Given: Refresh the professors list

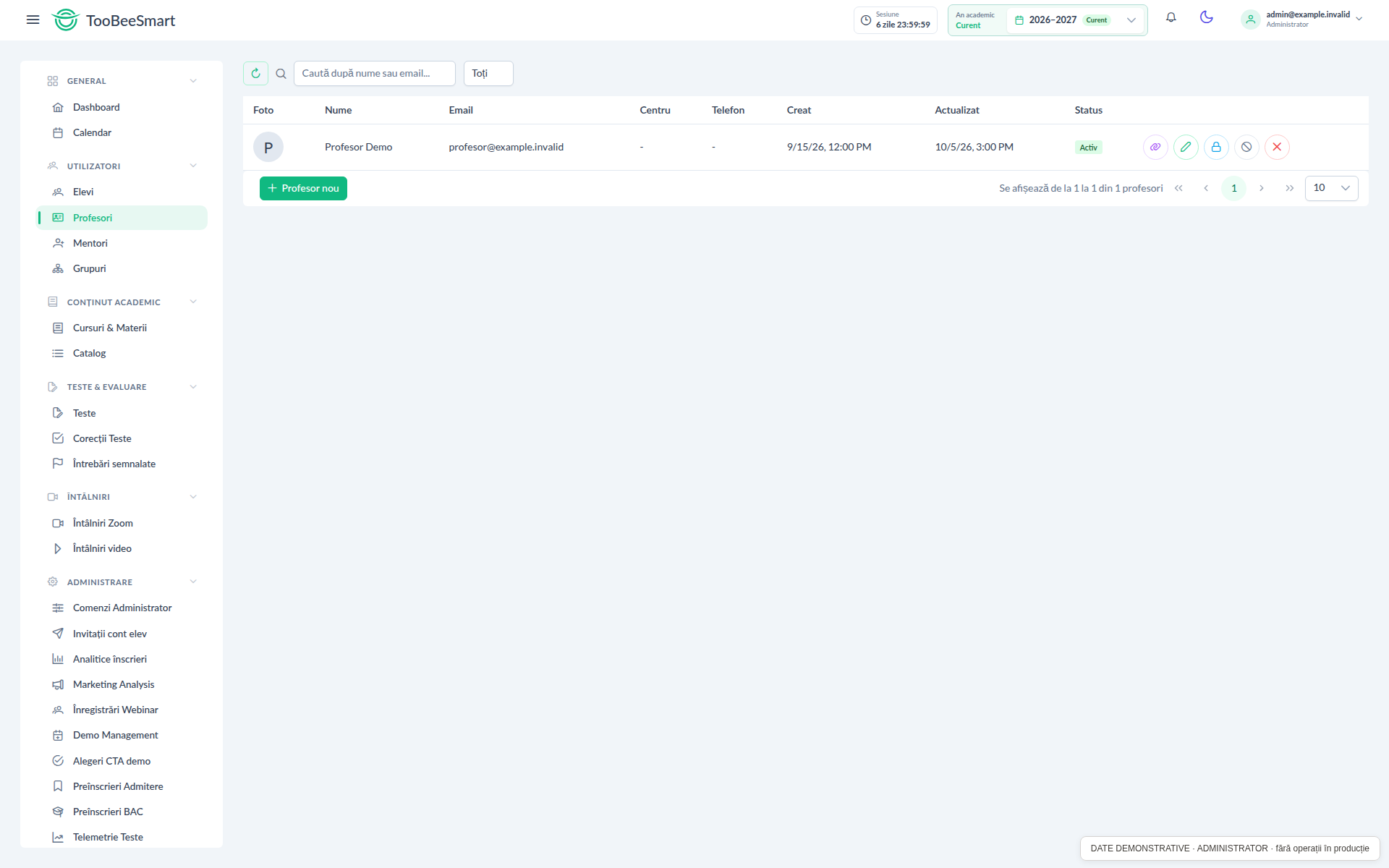Looking at the screenshot, I should click(x=255, y=73).
